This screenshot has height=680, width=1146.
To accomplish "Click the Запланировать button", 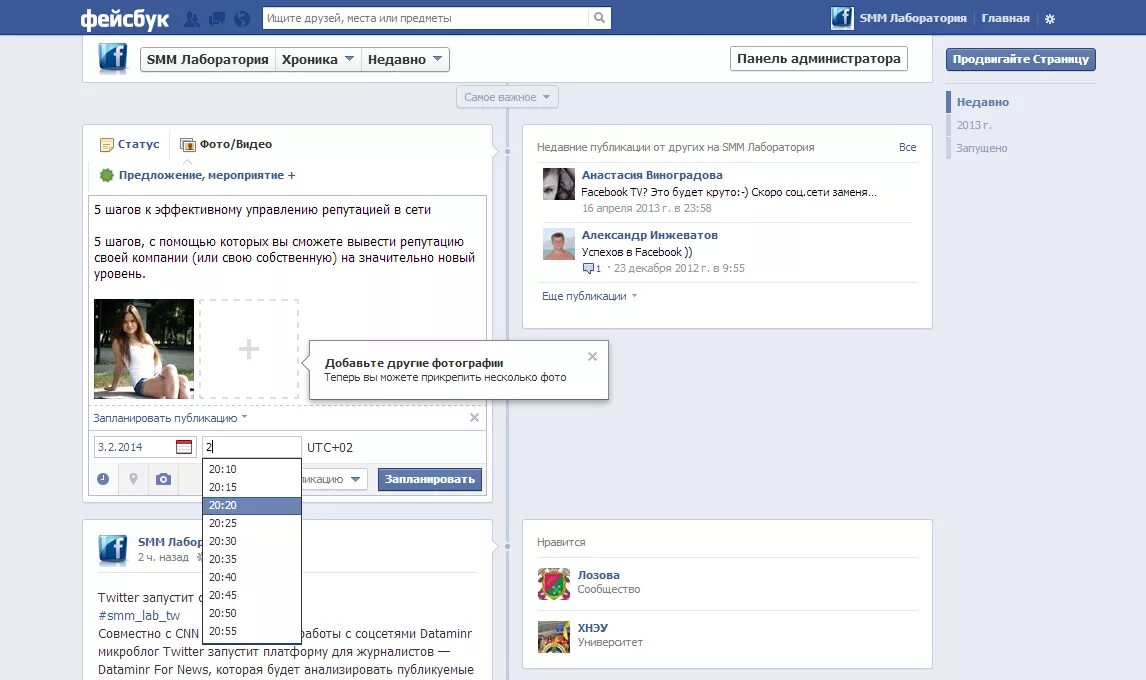I will pos(430,479).
